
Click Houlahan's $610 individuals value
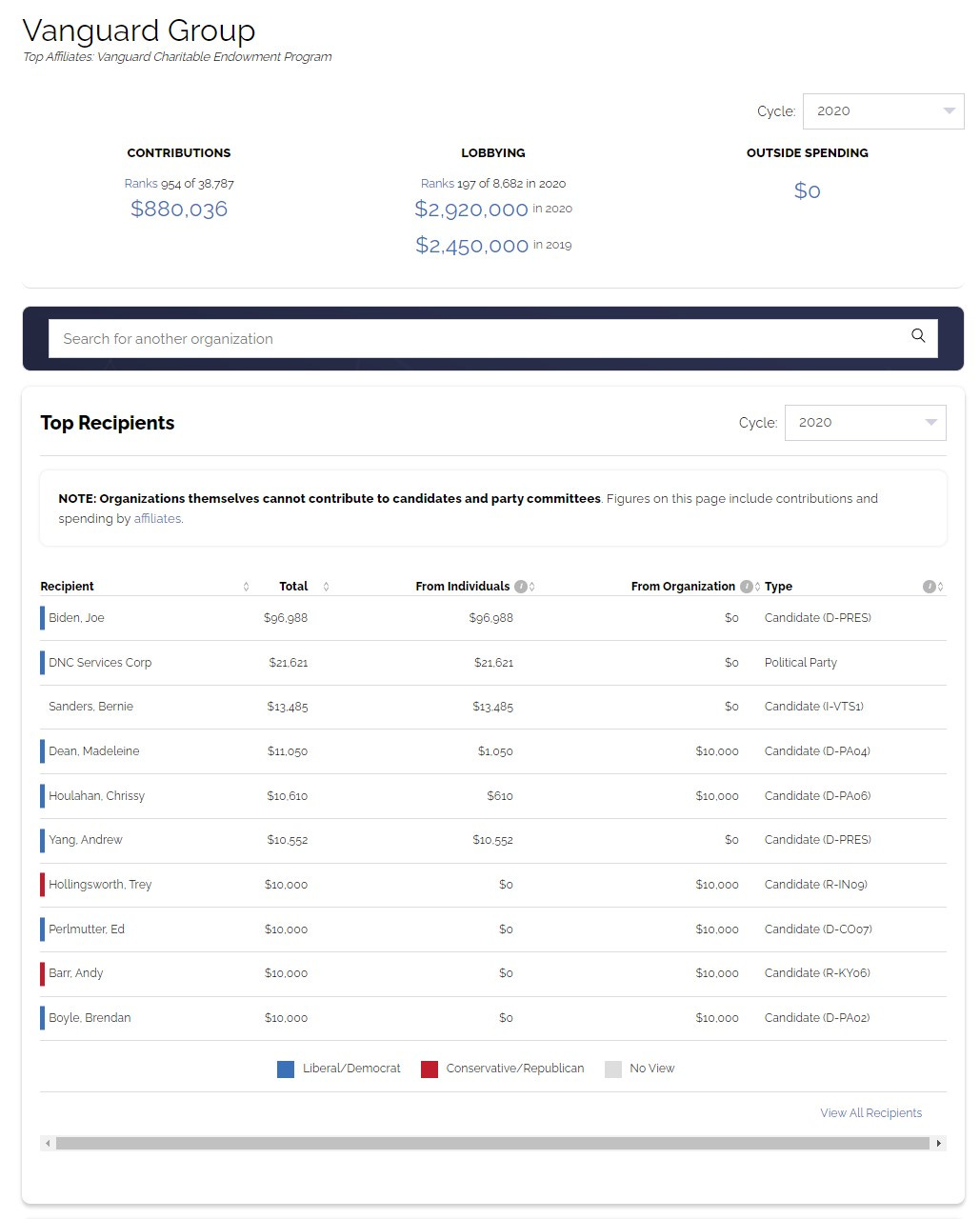point(500,796)
